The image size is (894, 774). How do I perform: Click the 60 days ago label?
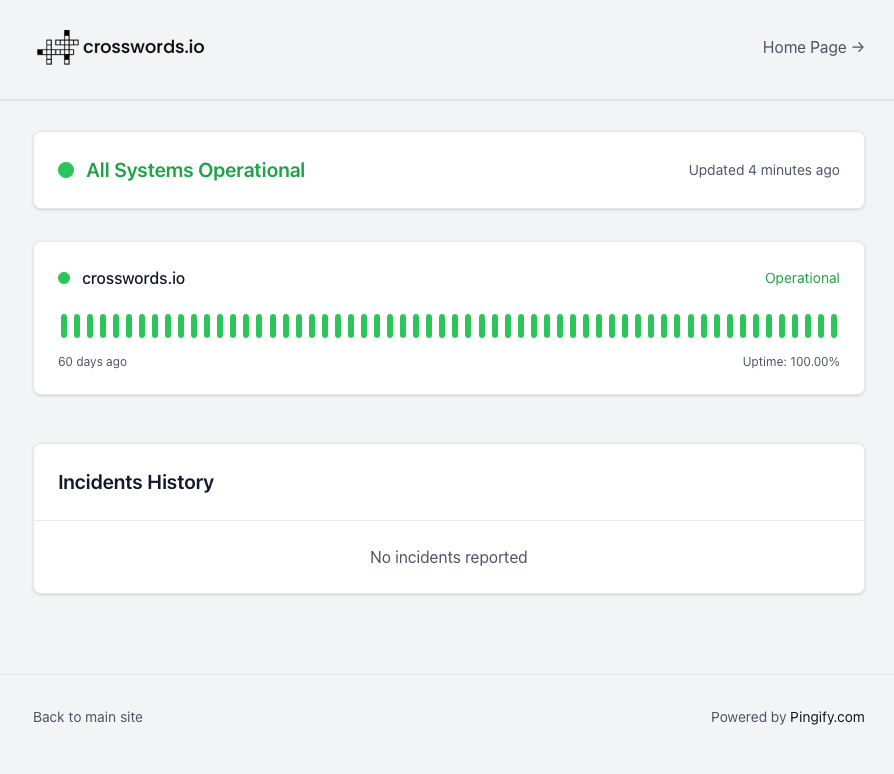[x=92, y=361]
